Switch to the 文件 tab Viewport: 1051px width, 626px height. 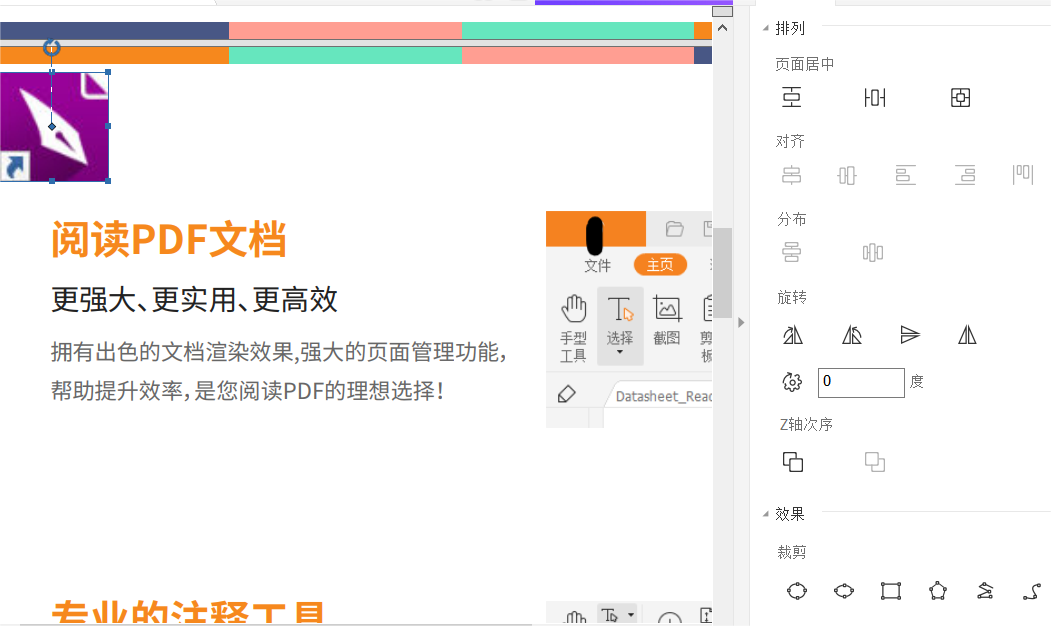(597, 266)
